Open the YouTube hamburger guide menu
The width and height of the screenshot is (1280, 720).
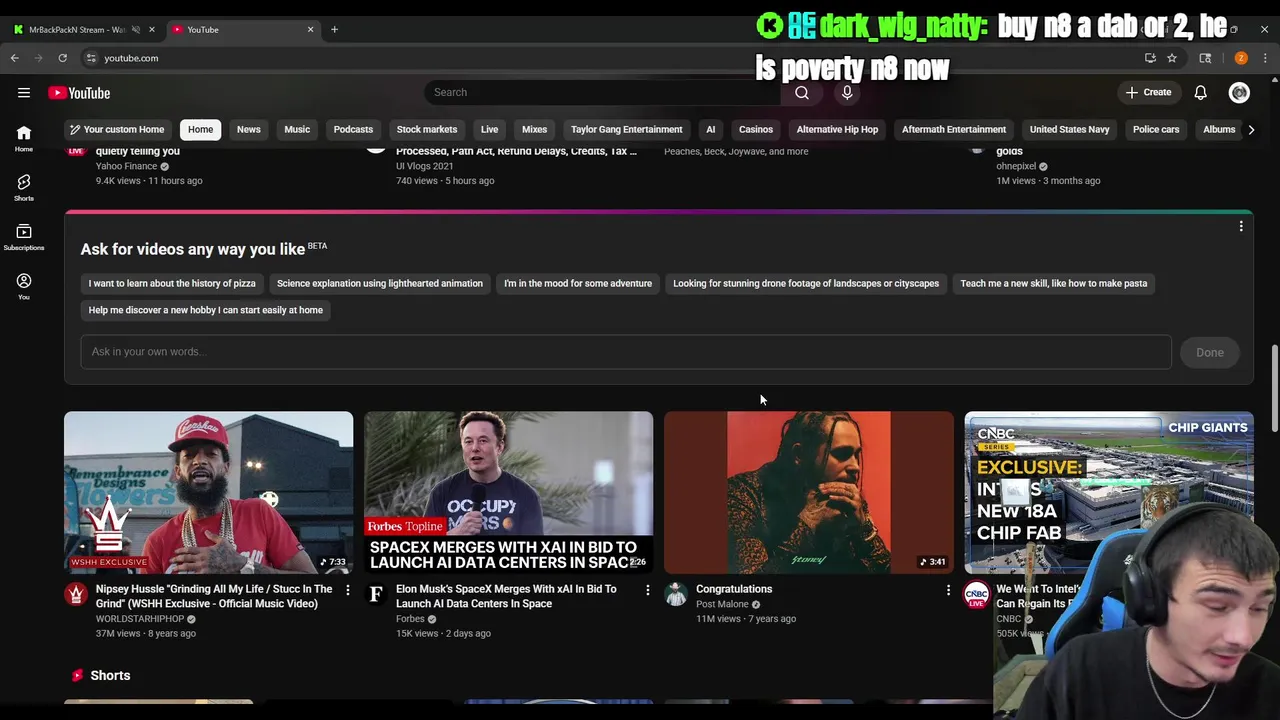[24, 93]
